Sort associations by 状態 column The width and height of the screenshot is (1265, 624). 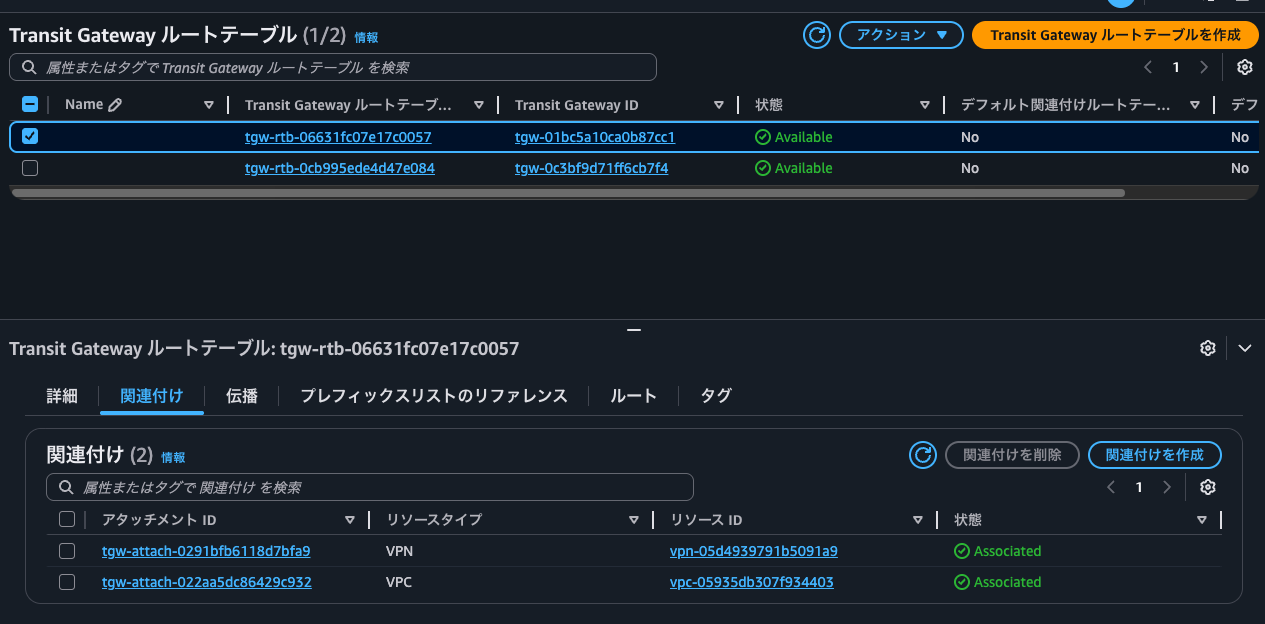1202,520
